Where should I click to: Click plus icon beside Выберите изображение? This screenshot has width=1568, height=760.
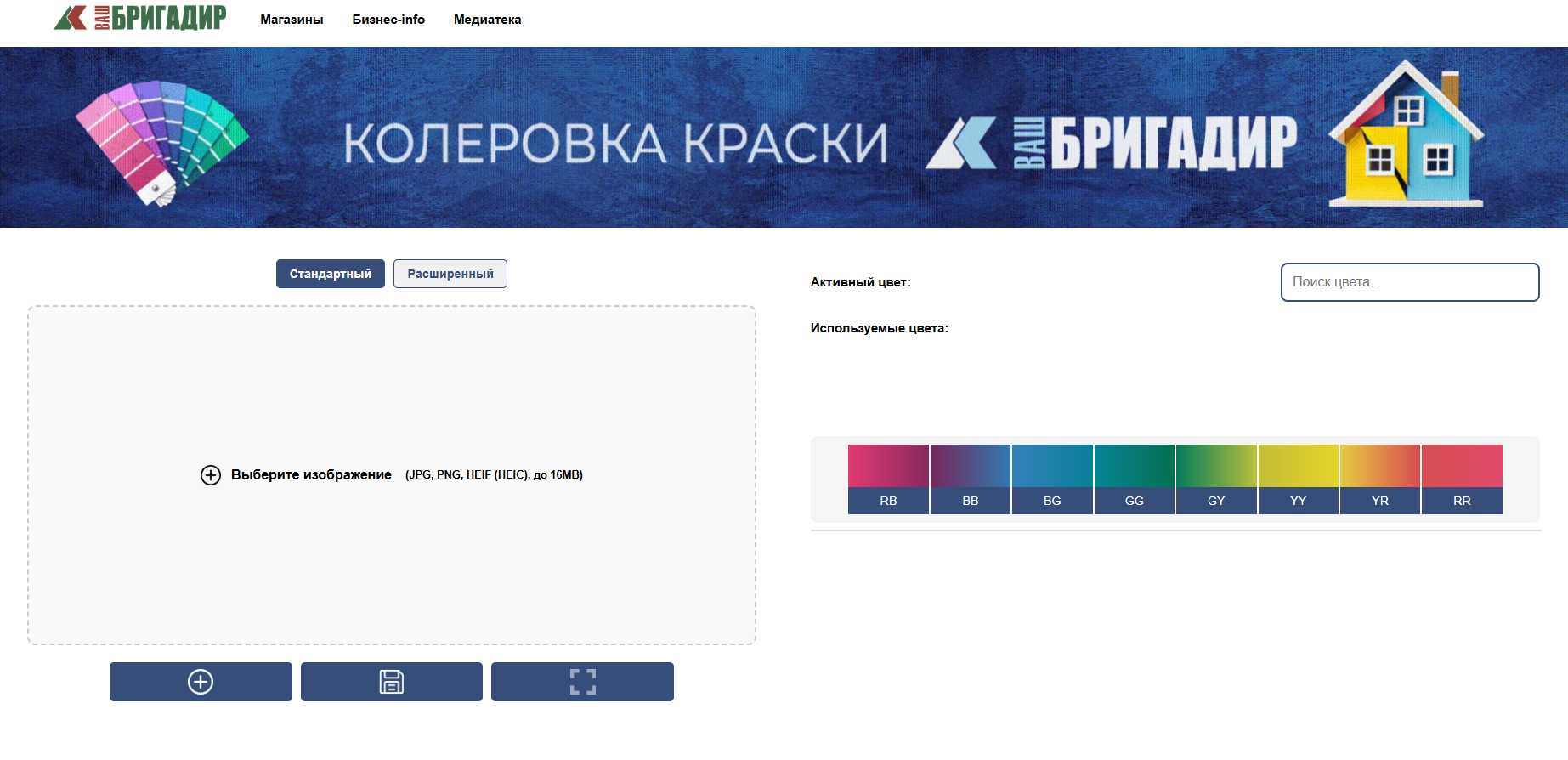pyautogui.click(x=211, y=475)
